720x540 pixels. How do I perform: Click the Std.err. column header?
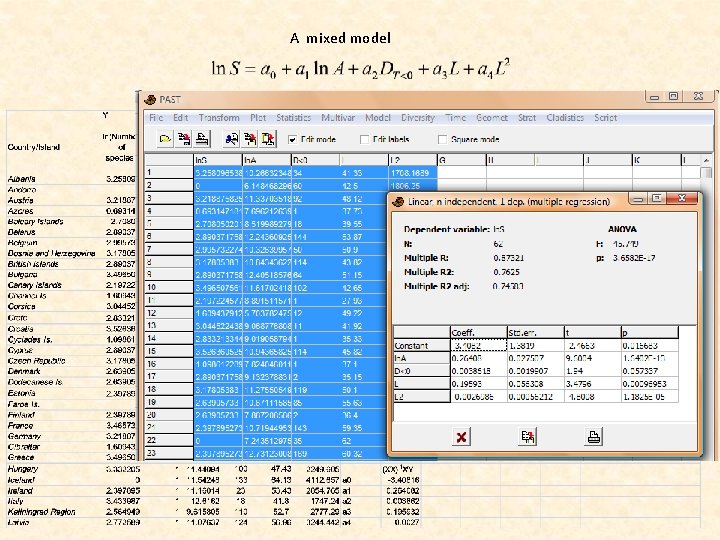click(x=535, y=332)
